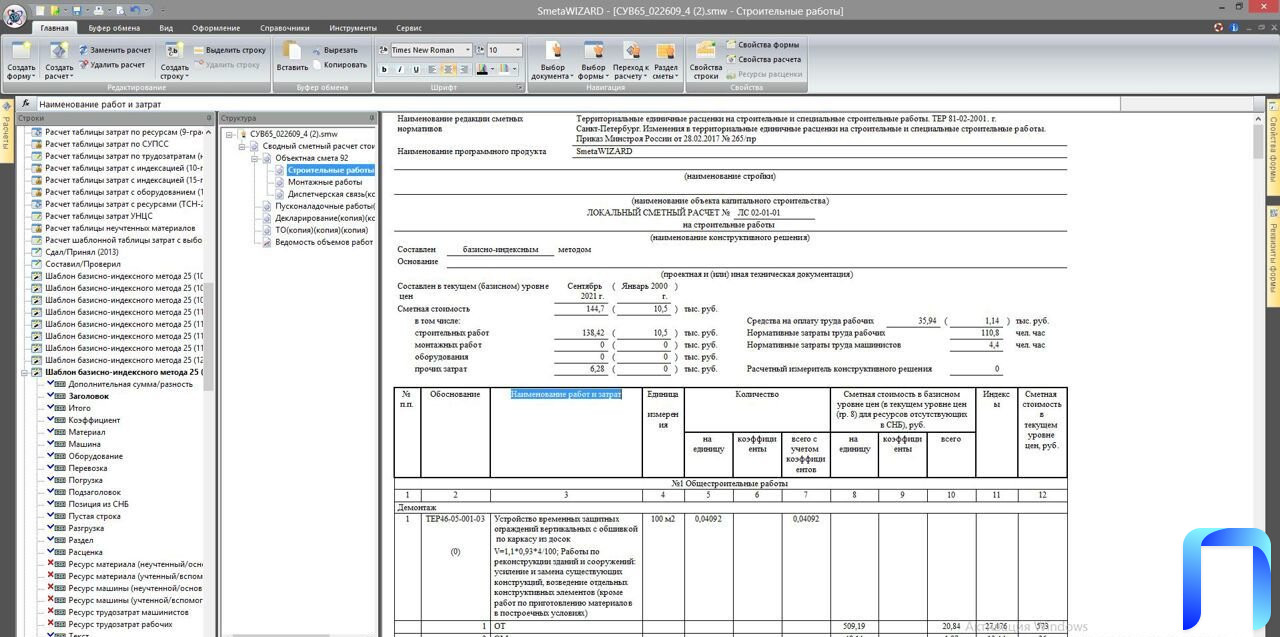The image size is (1280, 637).
Task: Select Сдал/Принял (2013) in Строки list
Action: (x=82, y=252)
